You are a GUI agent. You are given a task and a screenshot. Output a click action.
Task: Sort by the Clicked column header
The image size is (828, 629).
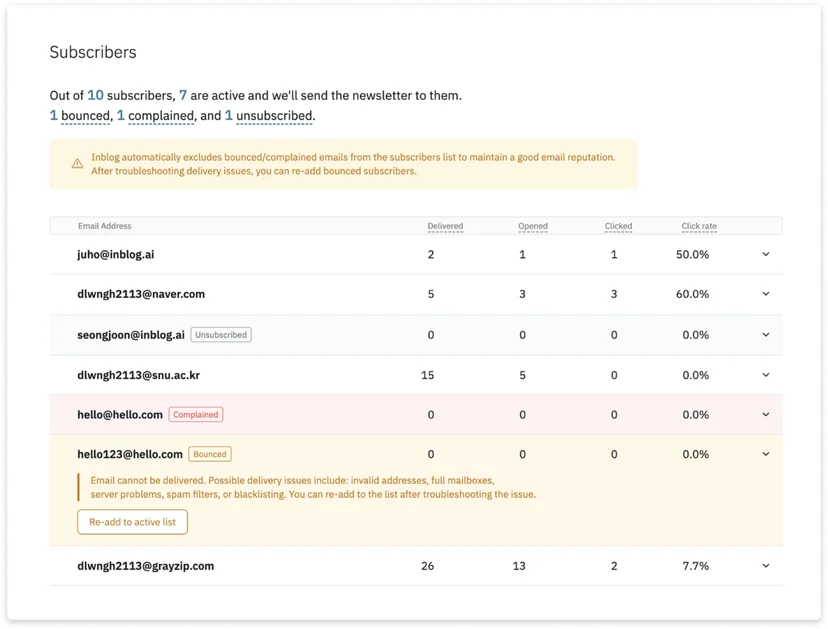618,226
